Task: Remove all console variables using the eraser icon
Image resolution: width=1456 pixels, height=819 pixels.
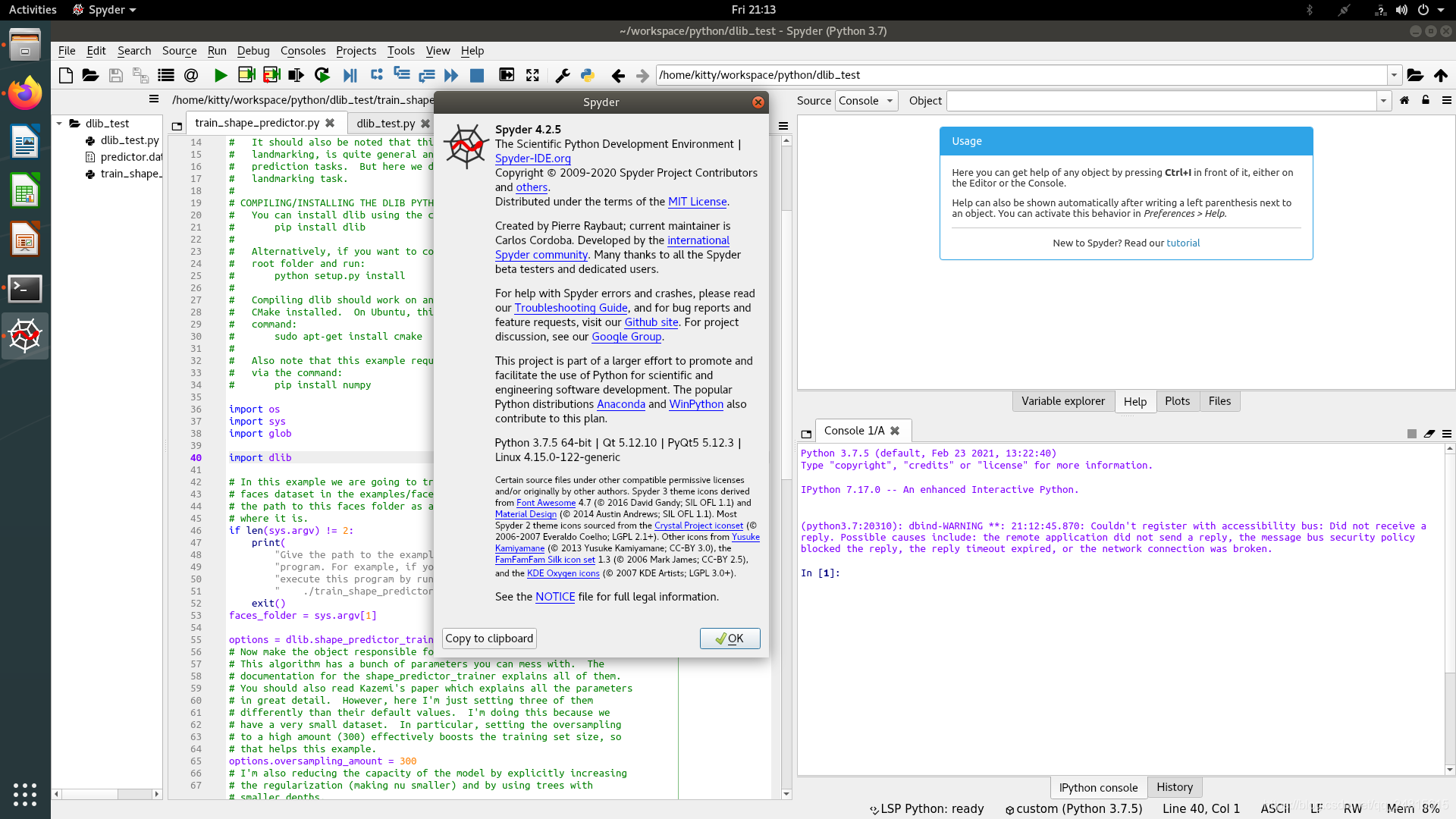Action: click(x=1429, y=434)
